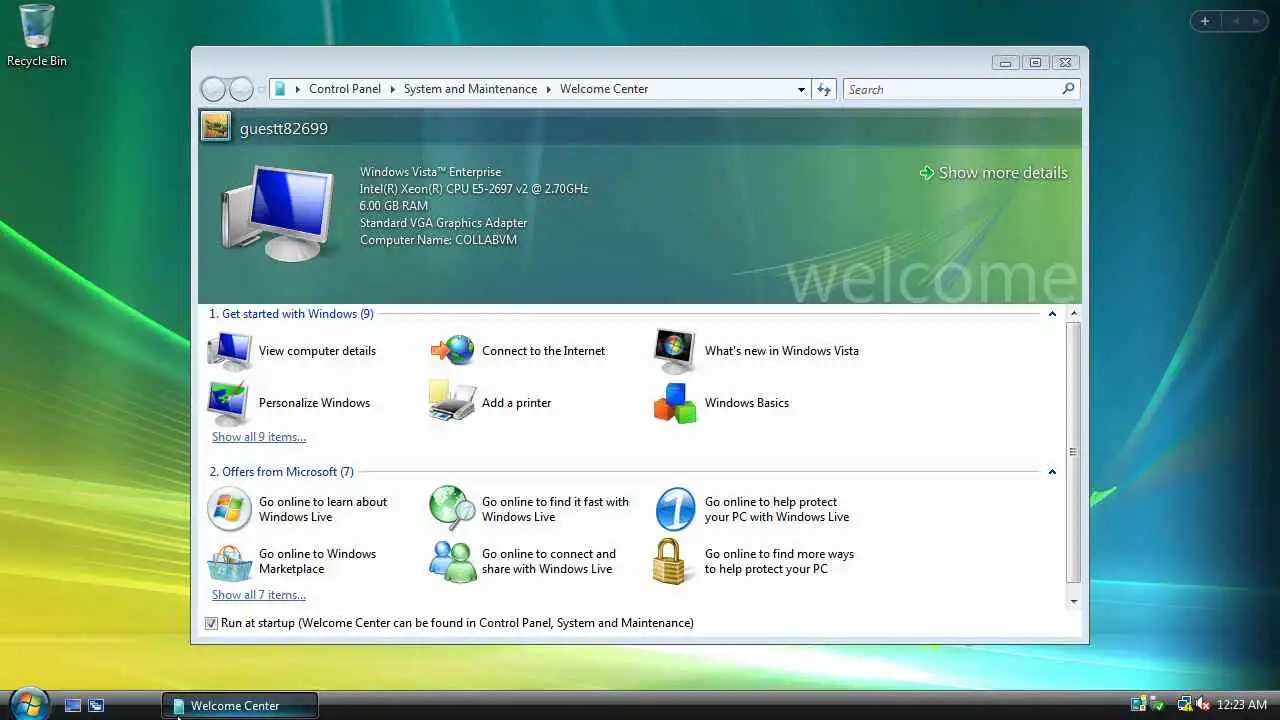Click the scrollbar up arrow
1280x720 pixels.
click(1073, 313)
